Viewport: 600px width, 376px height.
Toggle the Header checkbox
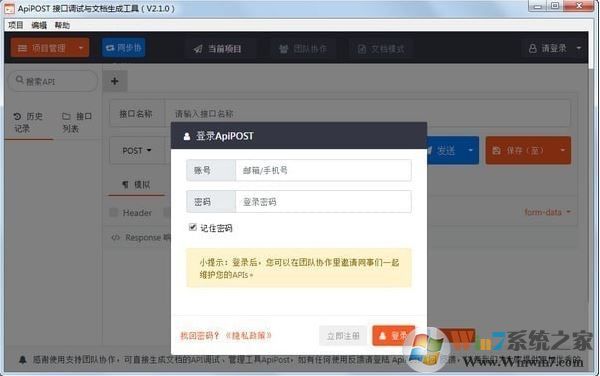point(114,212)
